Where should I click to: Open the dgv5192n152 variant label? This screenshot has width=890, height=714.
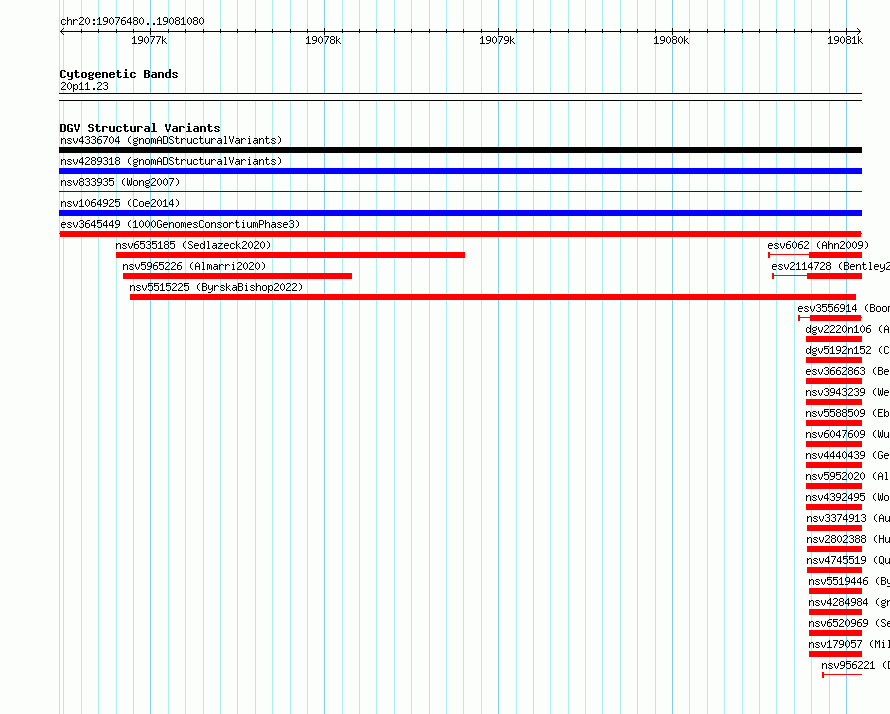847,350
